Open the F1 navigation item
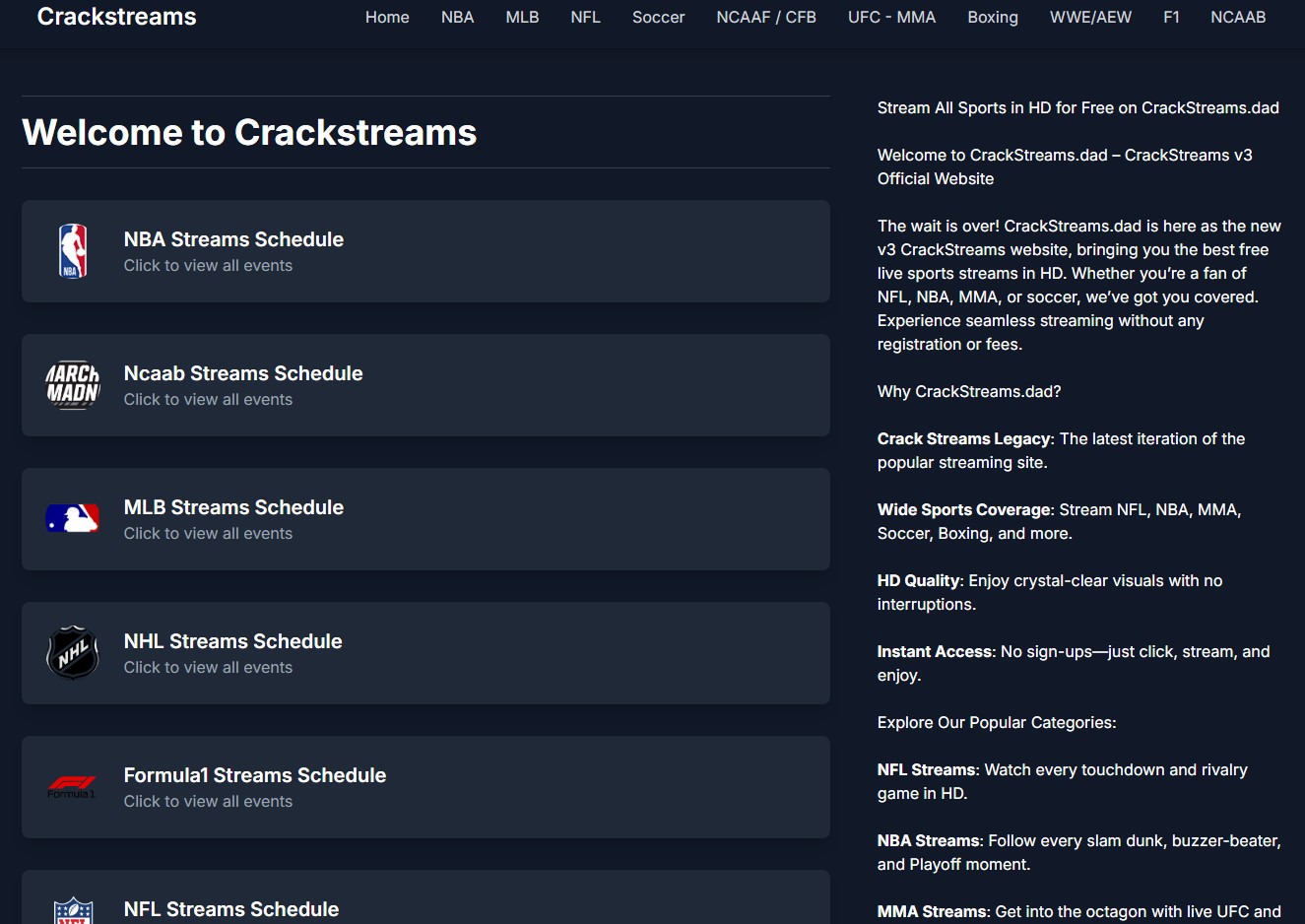This screenshot has height=924, width=1305. [1171, 17]
